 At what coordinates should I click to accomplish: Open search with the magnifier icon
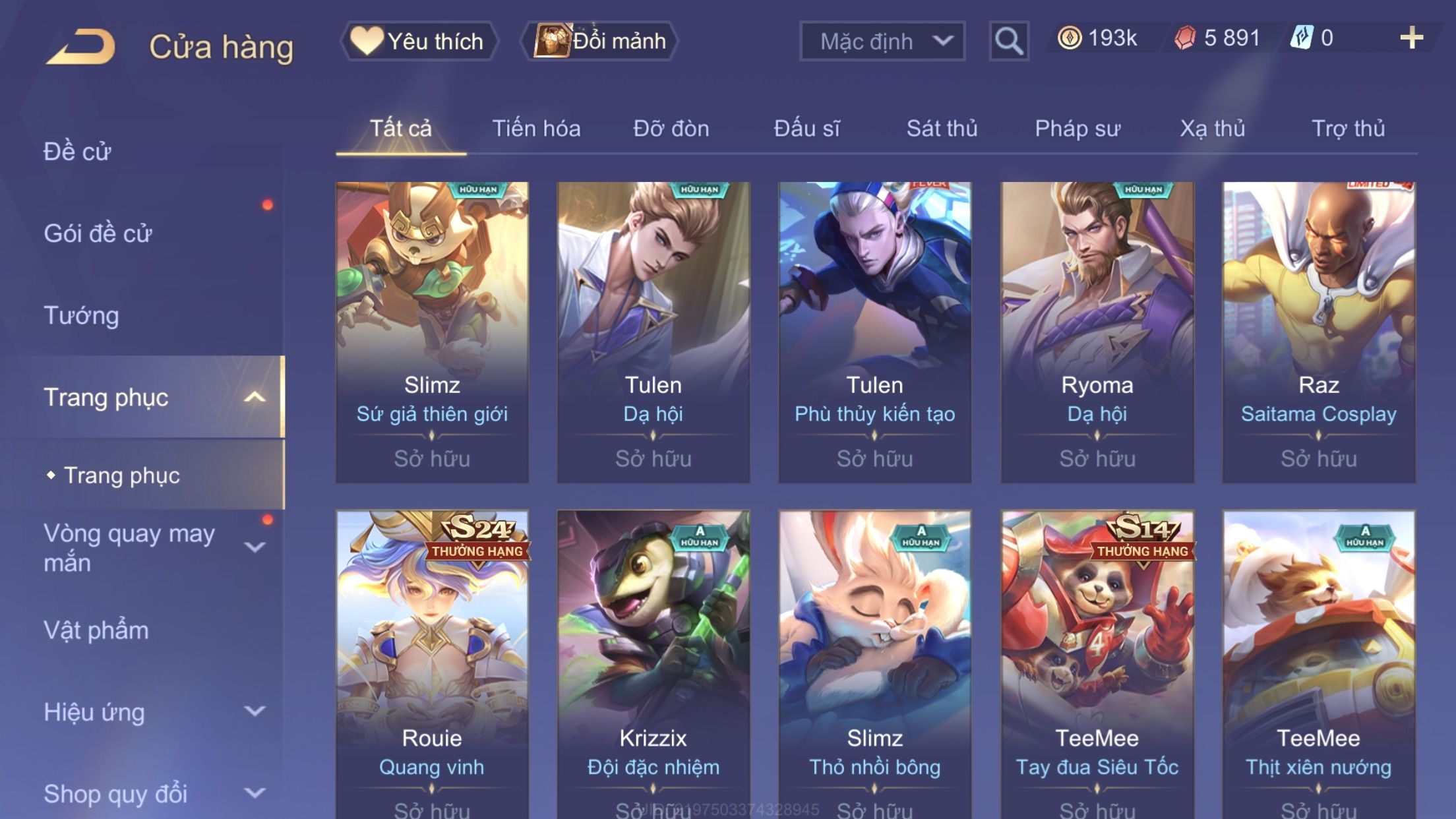coord(1009,41)
